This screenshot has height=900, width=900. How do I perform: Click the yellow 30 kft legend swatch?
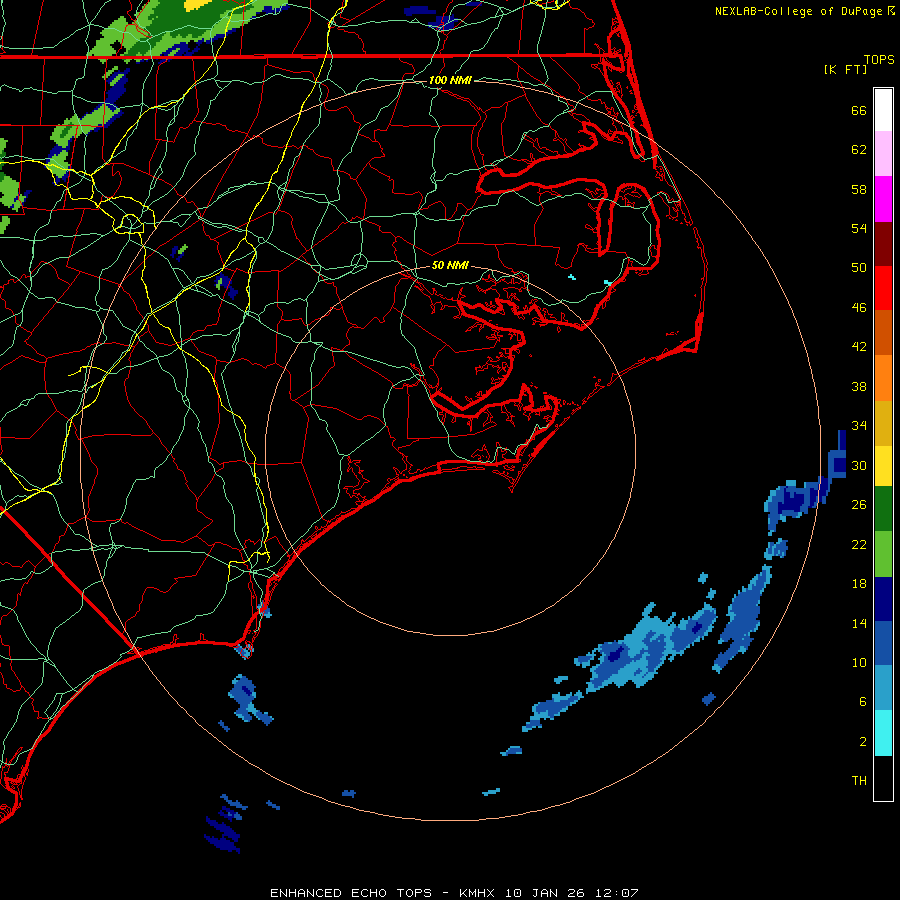[x=883, y=465]
